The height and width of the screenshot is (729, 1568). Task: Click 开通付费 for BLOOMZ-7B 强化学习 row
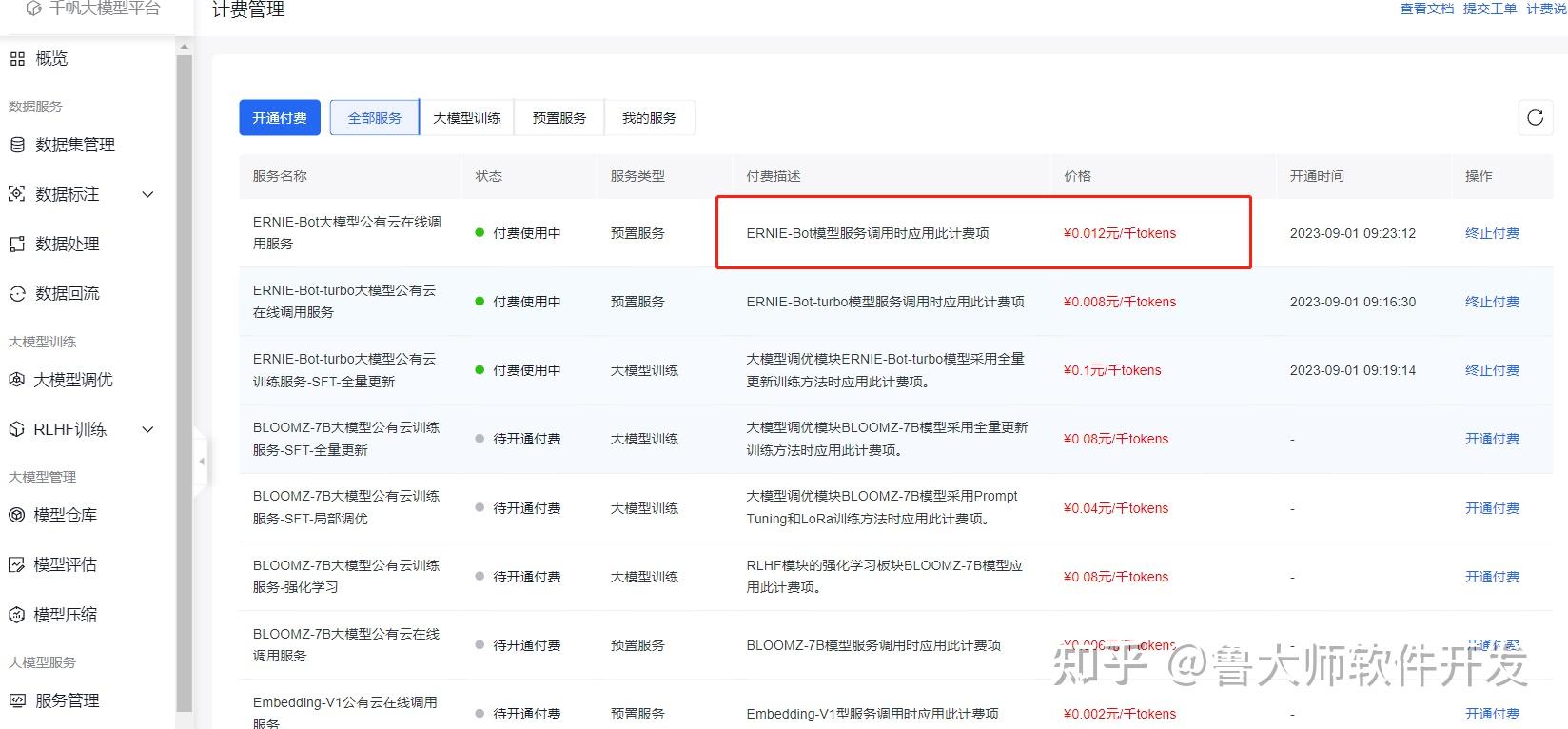click(1492, 577)
